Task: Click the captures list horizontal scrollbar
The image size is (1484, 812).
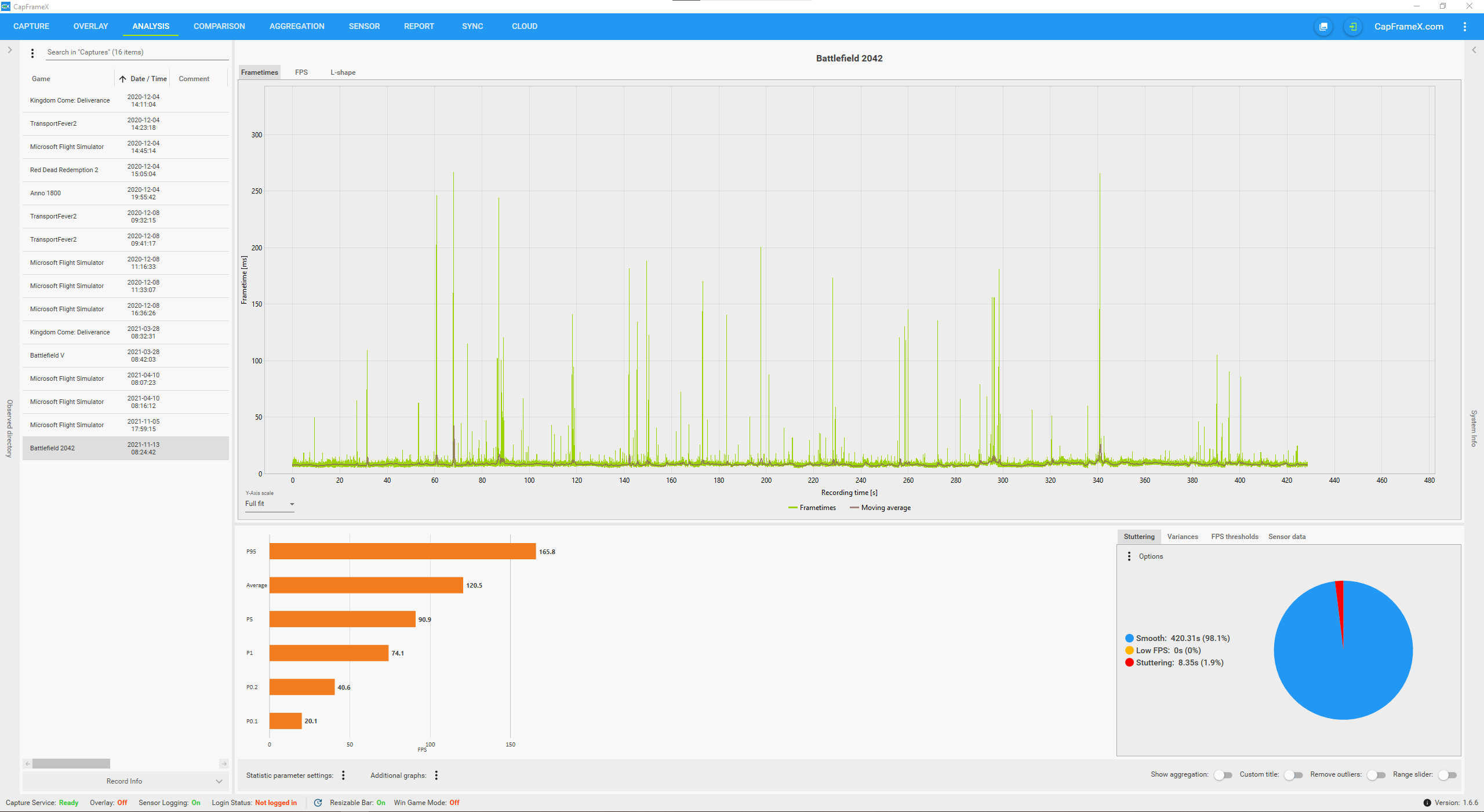Action: [71, 764]
